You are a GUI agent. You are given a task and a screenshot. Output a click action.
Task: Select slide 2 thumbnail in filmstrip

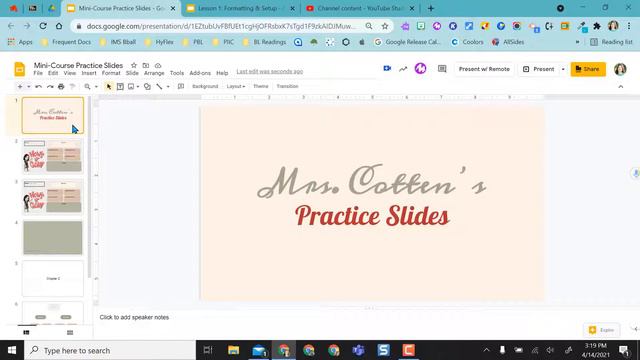53,156
